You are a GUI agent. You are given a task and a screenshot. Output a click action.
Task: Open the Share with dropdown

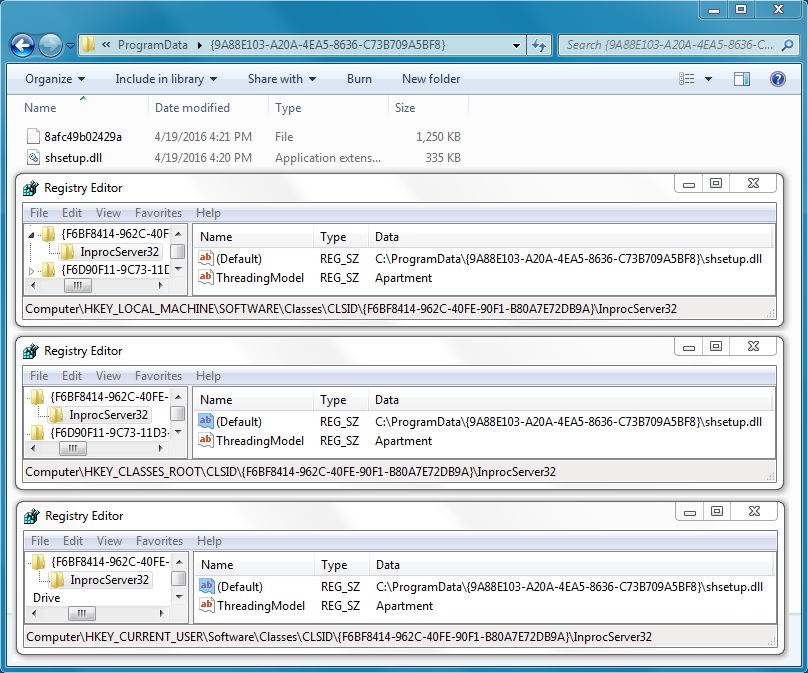[281, 79]
